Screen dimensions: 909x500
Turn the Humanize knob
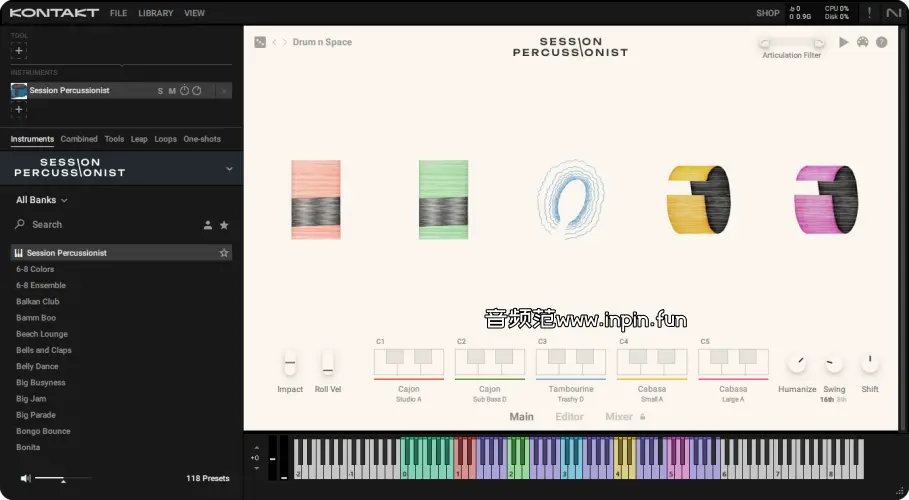pyautogui.click(x=797, y=364)
